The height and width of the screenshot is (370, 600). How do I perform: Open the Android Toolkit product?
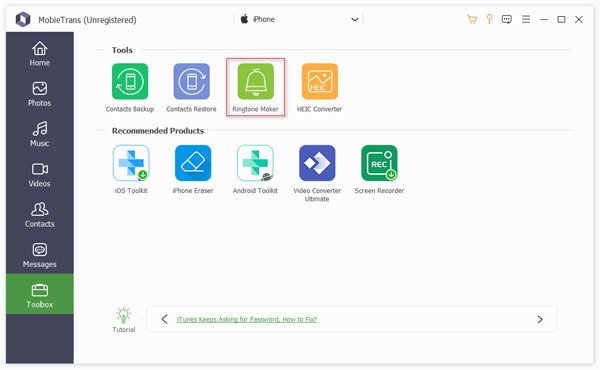coord(255,163)
